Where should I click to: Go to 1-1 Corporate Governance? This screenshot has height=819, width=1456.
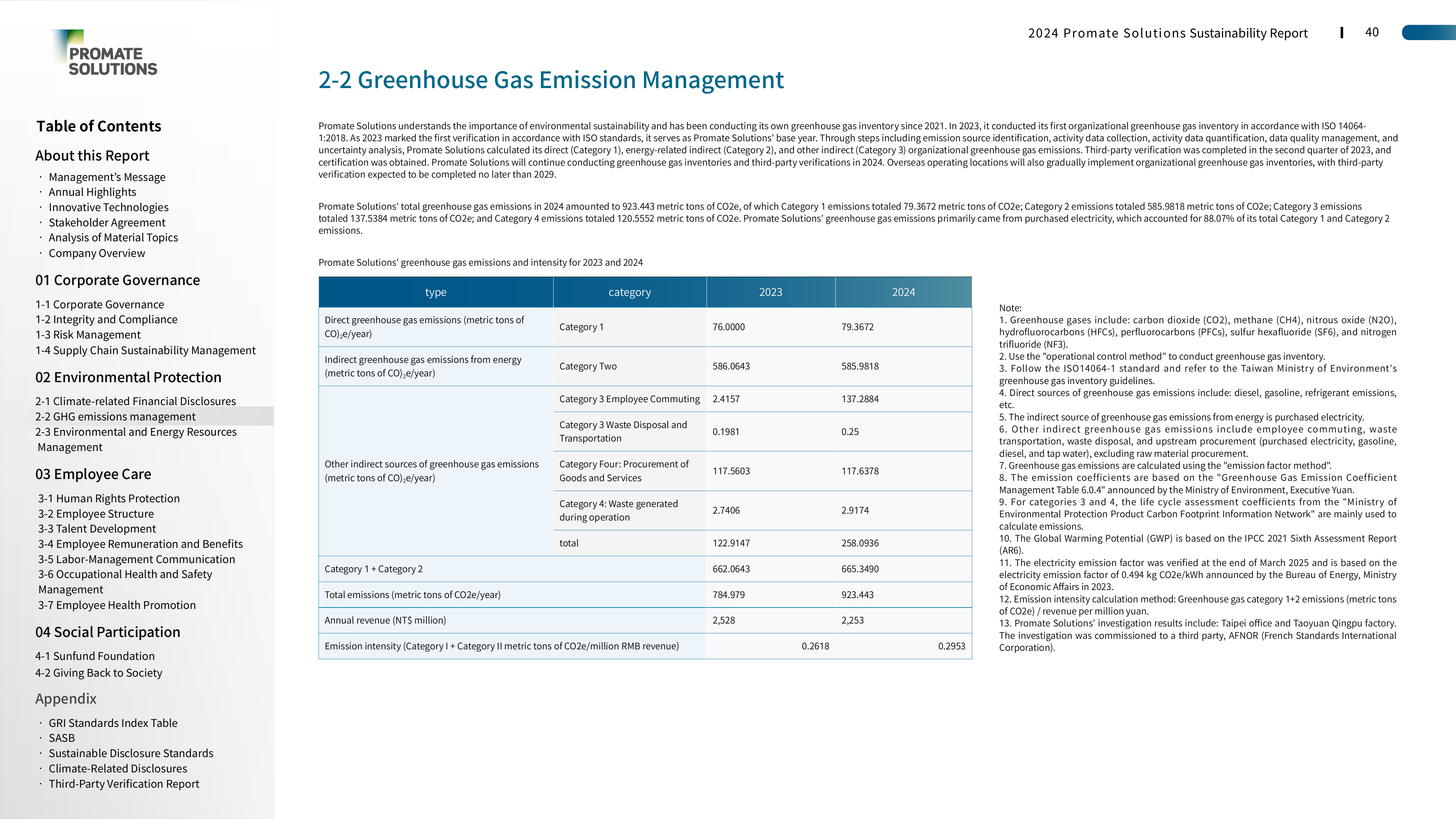coord(99,305)
